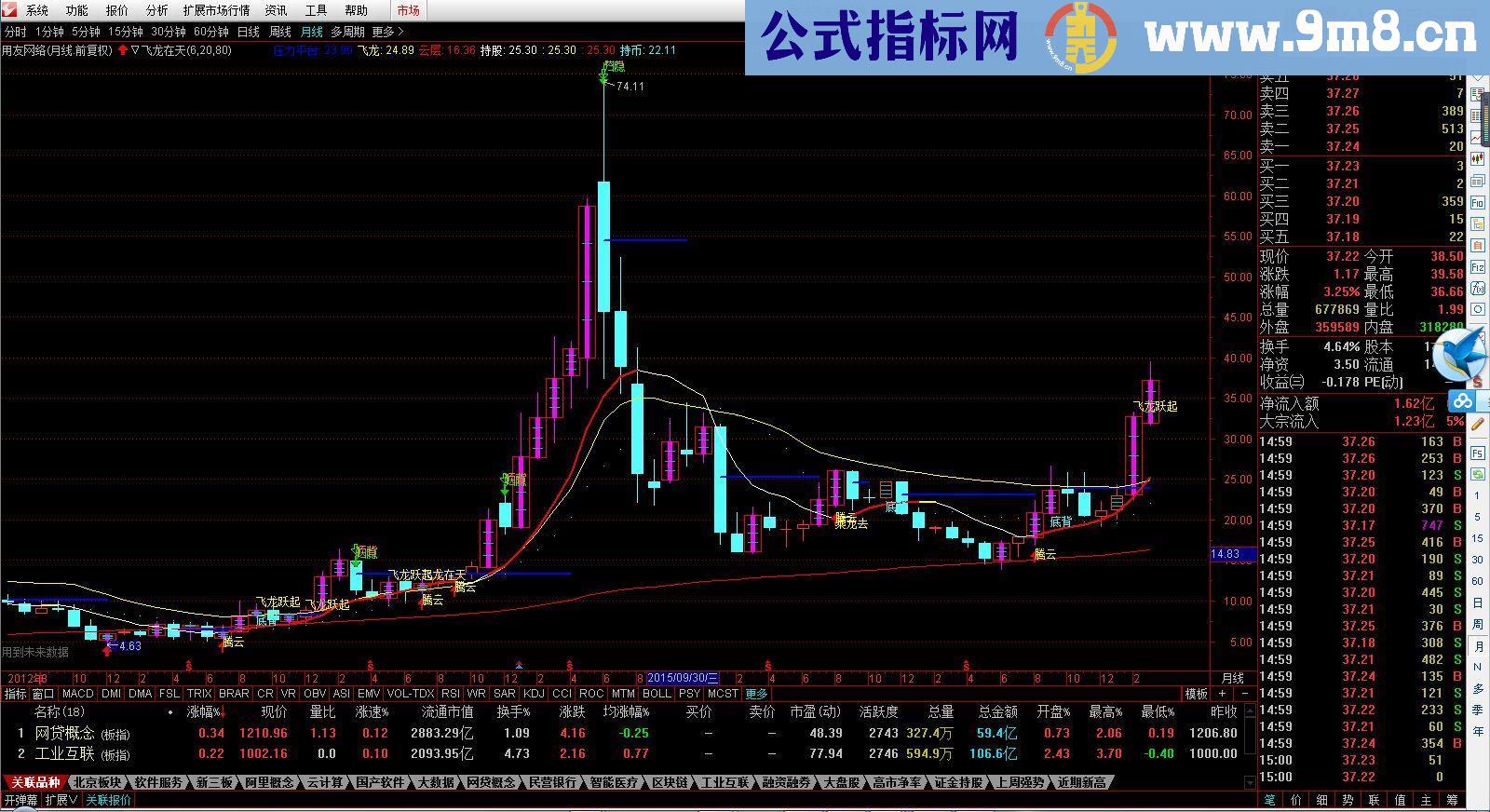The width and height of the screenshot is (1490, 812).
Task: Switch to the 分时 intraday tab
Action: 15,32
